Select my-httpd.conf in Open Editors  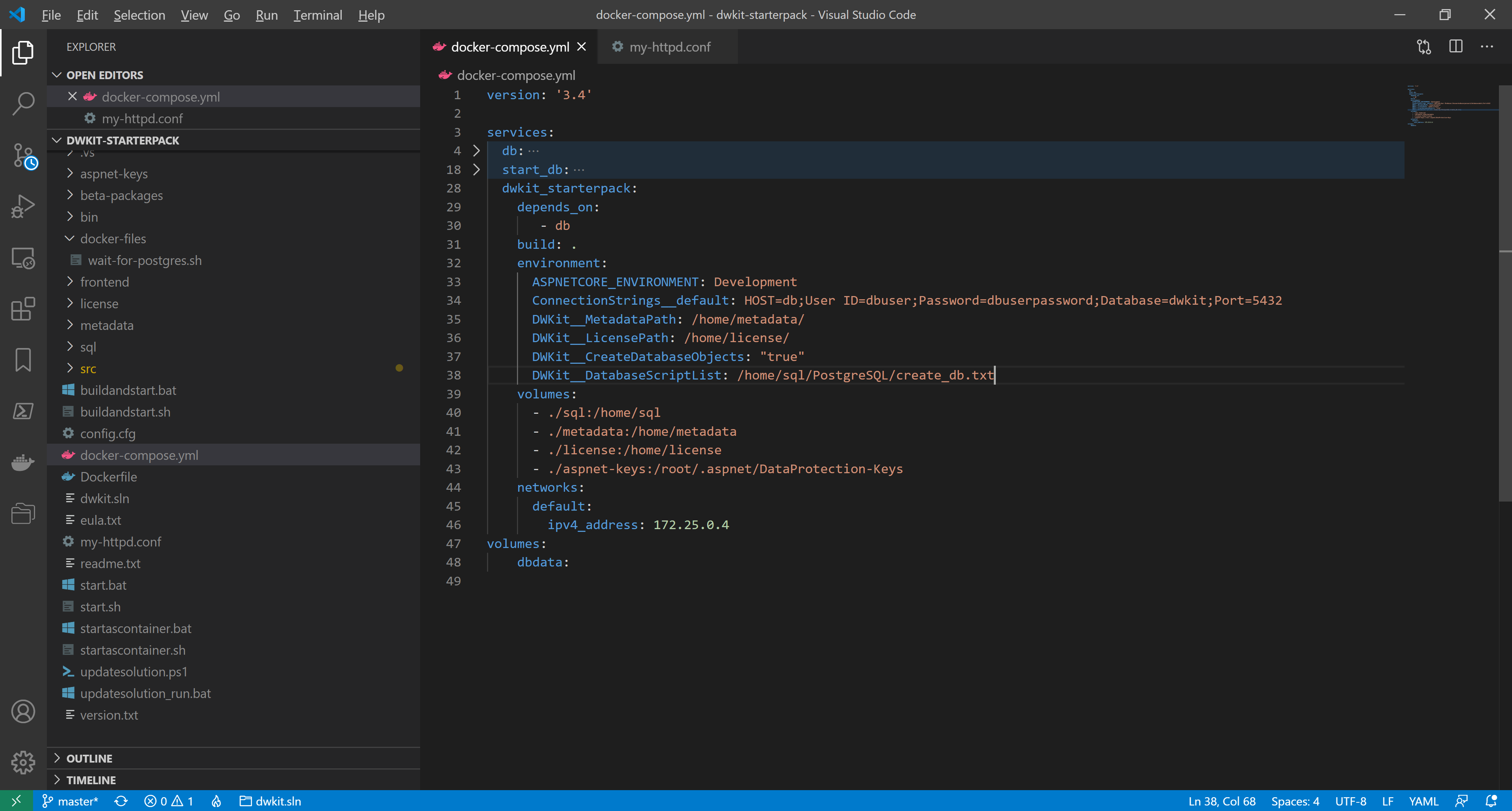(233, 118)
